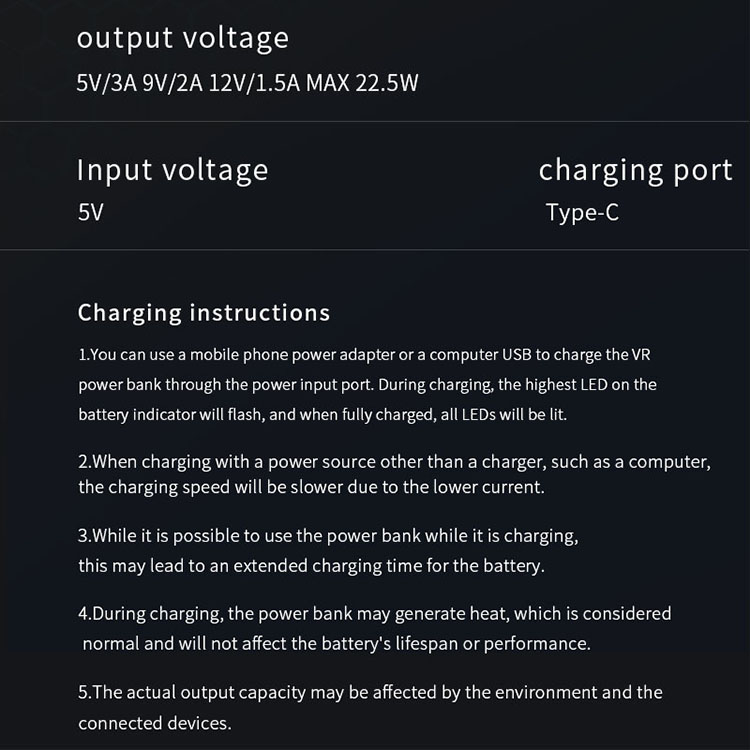Select the Type-C charging port value

click(x=582, y=213)
